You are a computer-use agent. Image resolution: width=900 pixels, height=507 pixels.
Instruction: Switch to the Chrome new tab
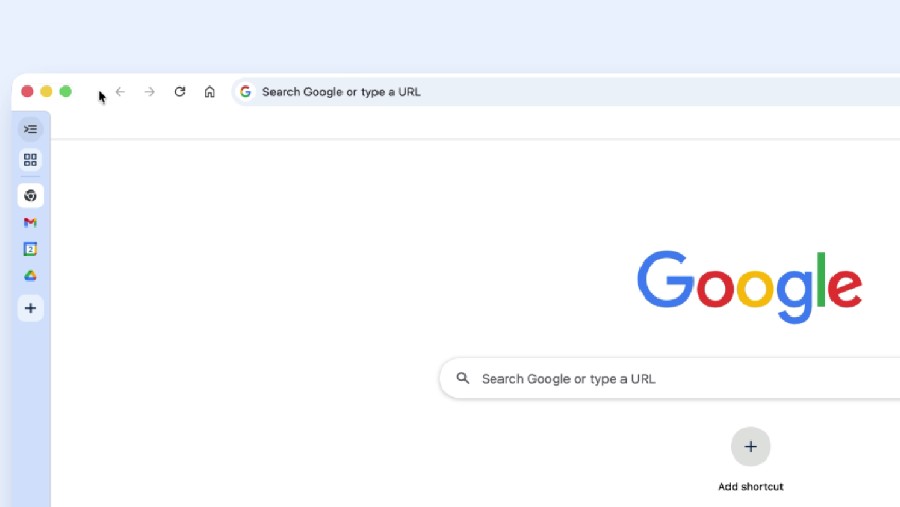pos(30,196)
